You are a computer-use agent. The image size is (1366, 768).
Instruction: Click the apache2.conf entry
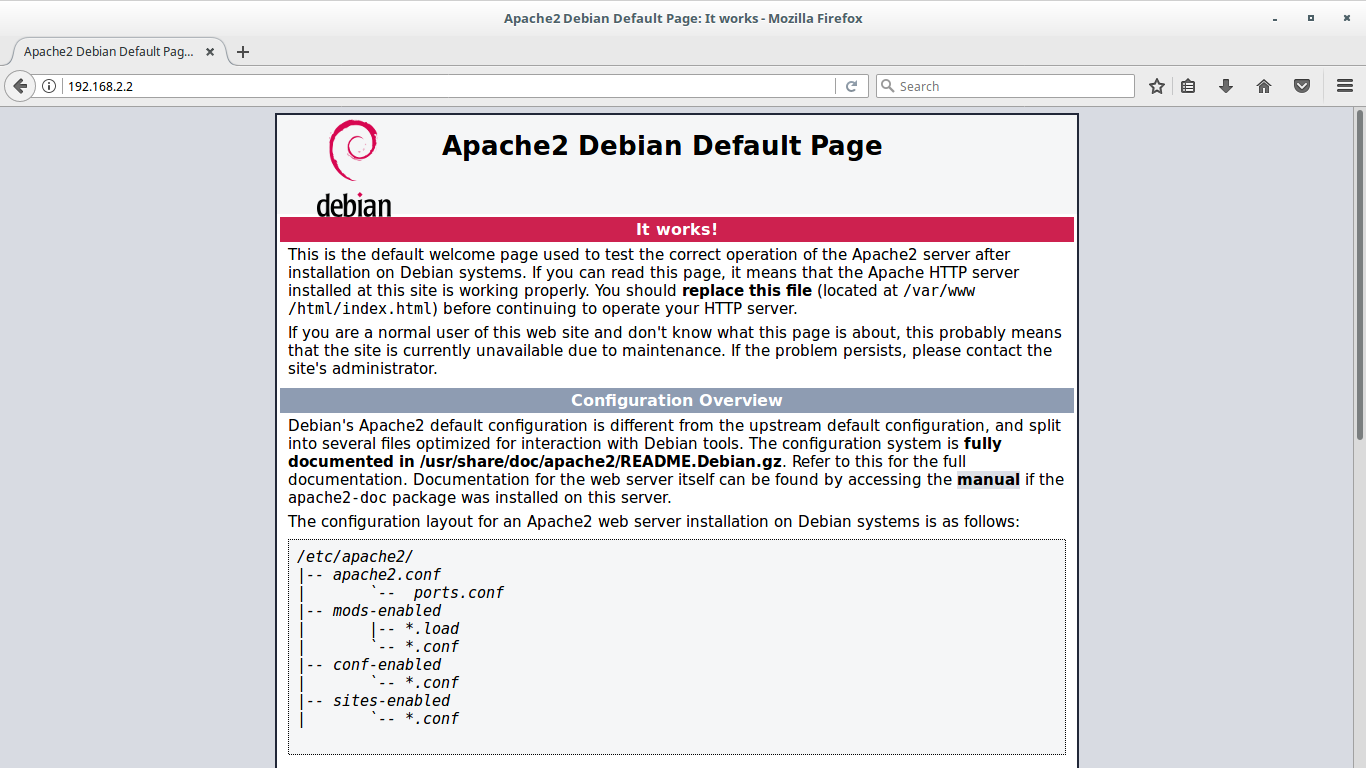[387, 575]
